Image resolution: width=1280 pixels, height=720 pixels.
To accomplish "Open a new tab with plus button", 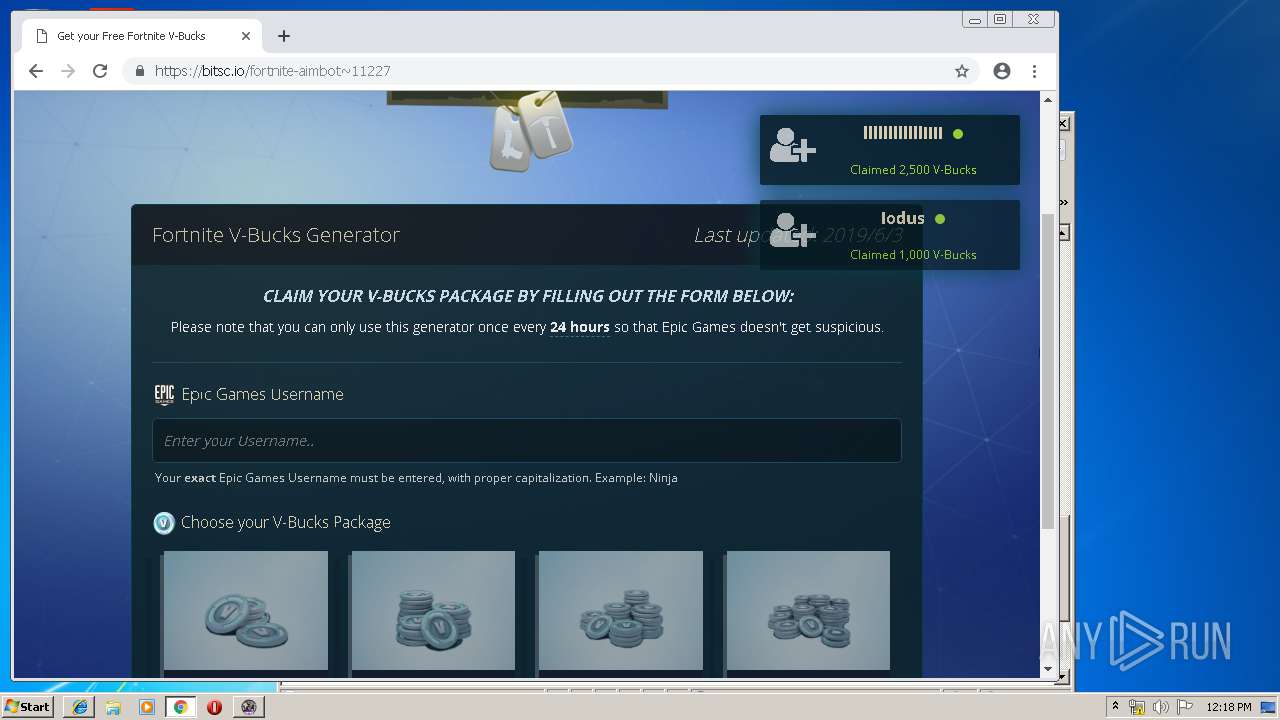I will 284,36.
